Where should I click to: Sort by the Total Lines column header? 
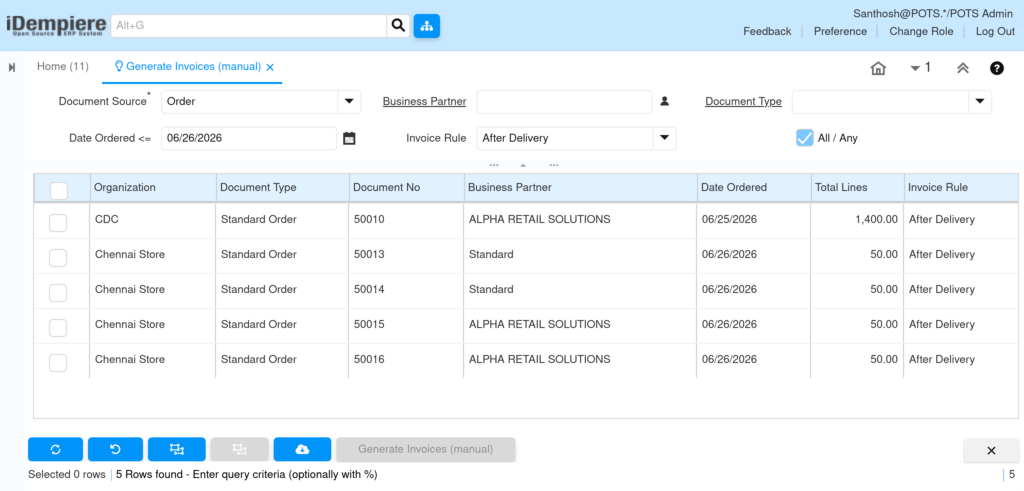(857, 187)
